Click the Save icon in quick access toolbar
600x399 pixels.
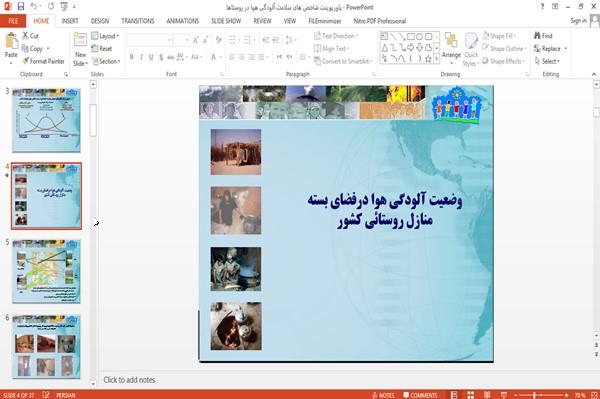21,7
